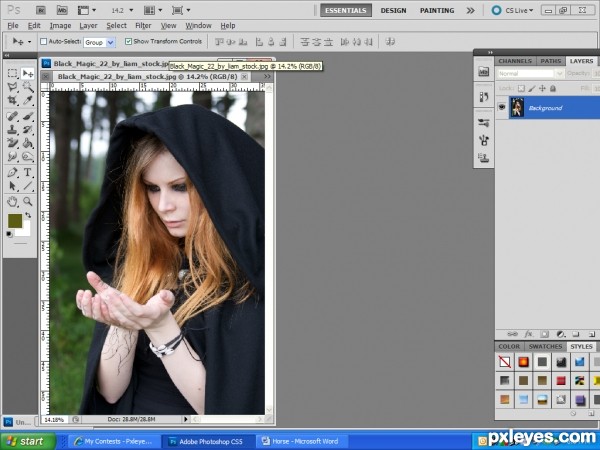Add layer mask in Layers panel
The image size is (600, 450).
(x=545, y=334)
